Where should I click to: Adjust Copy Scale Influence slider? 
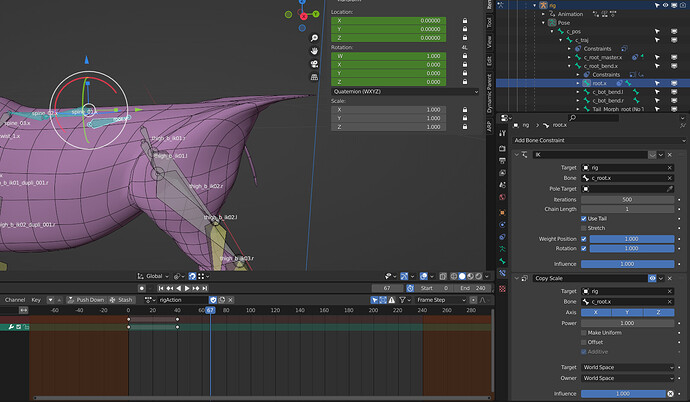click(623, 394)
